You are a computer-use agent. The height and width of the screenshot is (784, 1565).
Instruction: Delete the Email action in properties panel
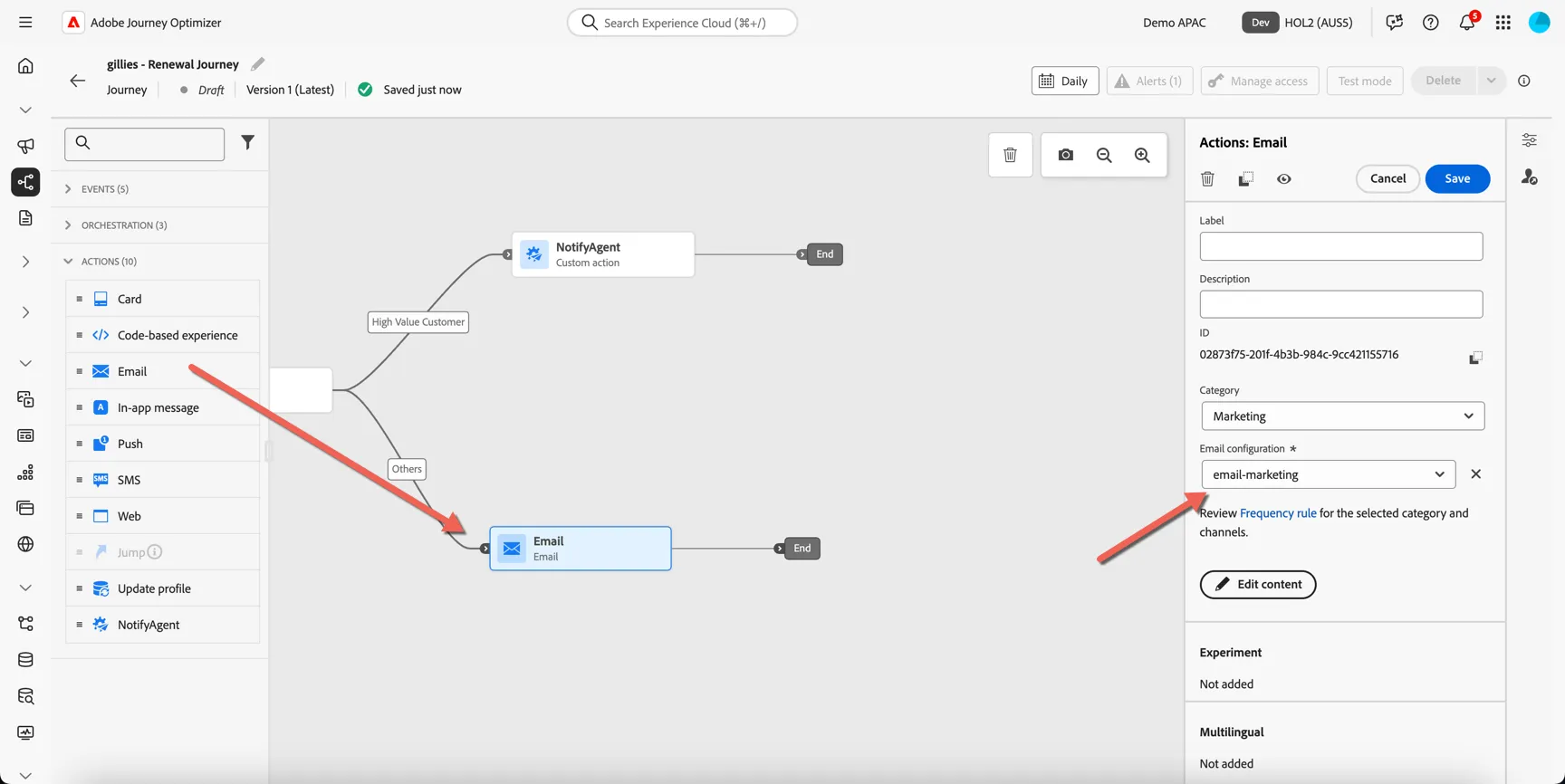(x=1207, y=179)
